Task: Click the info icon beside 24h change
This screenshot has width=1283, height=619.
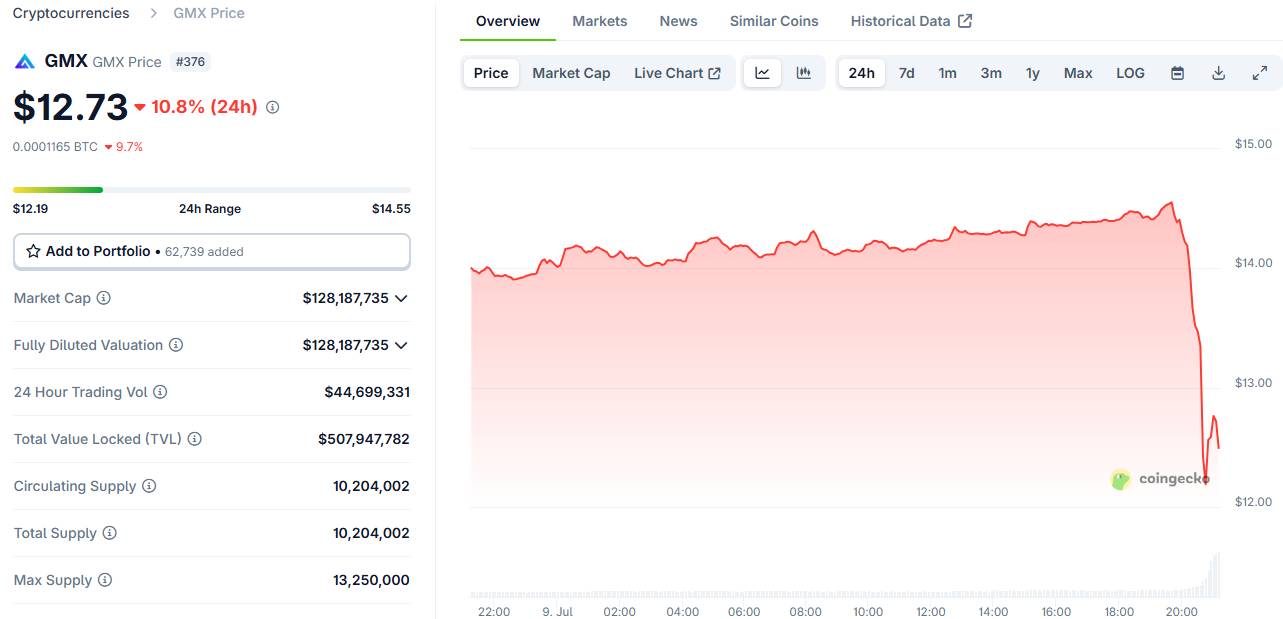Action: tap(272, 107)
